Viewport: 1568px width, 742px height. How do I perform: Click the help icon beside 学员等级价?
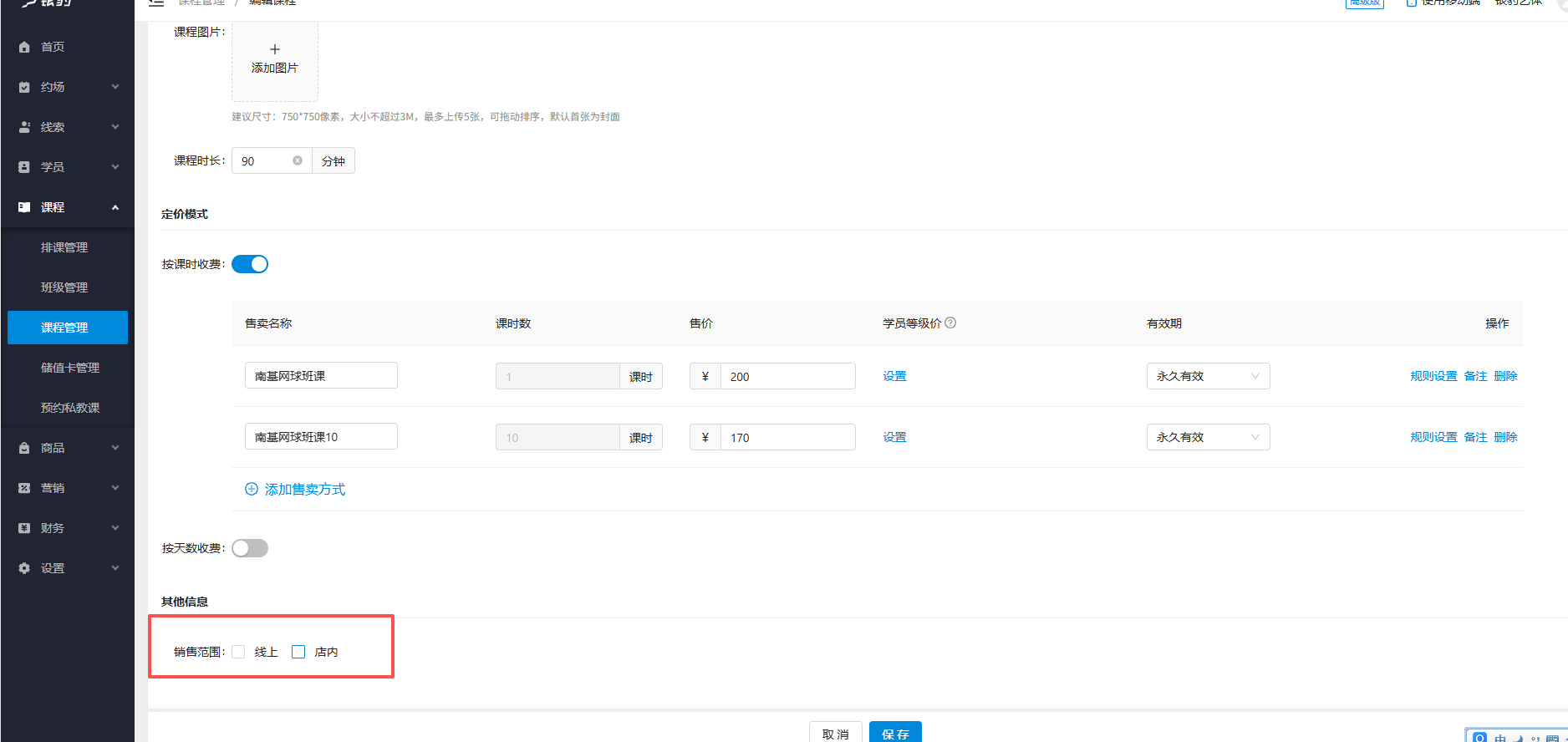tap(950, 323)
